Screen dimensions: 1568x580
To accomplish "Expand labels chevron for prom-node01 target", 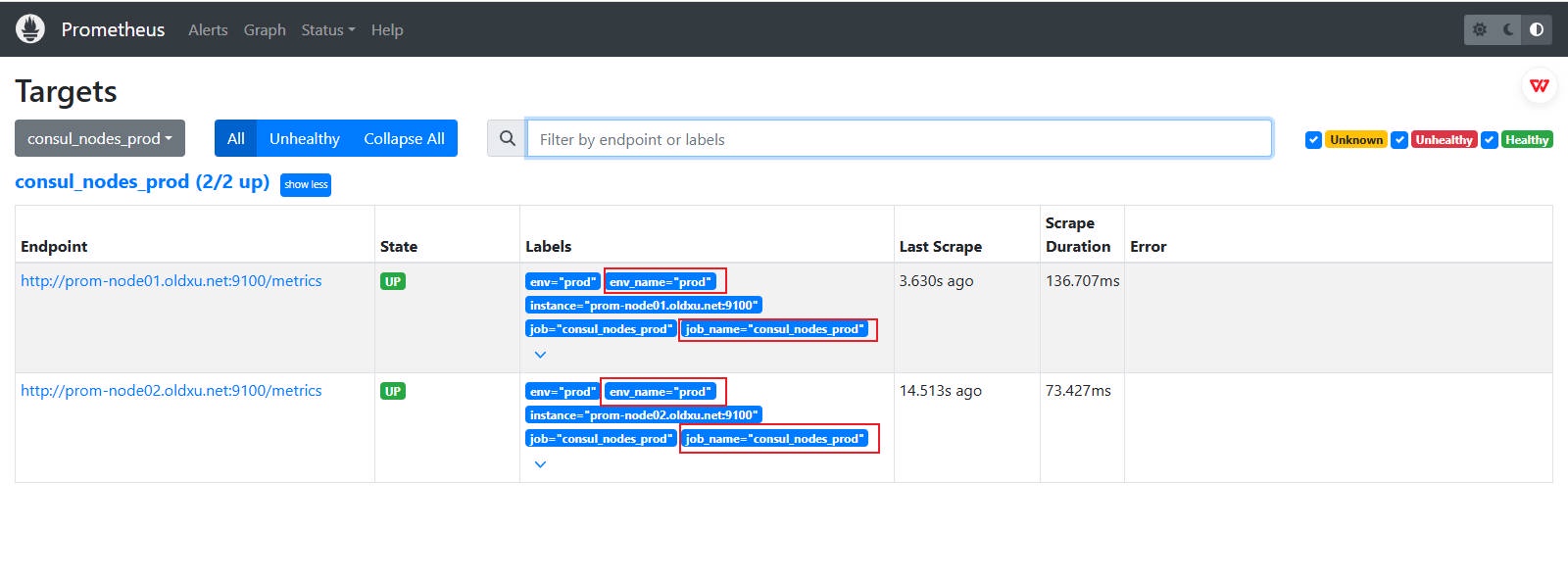I will 540,355.
